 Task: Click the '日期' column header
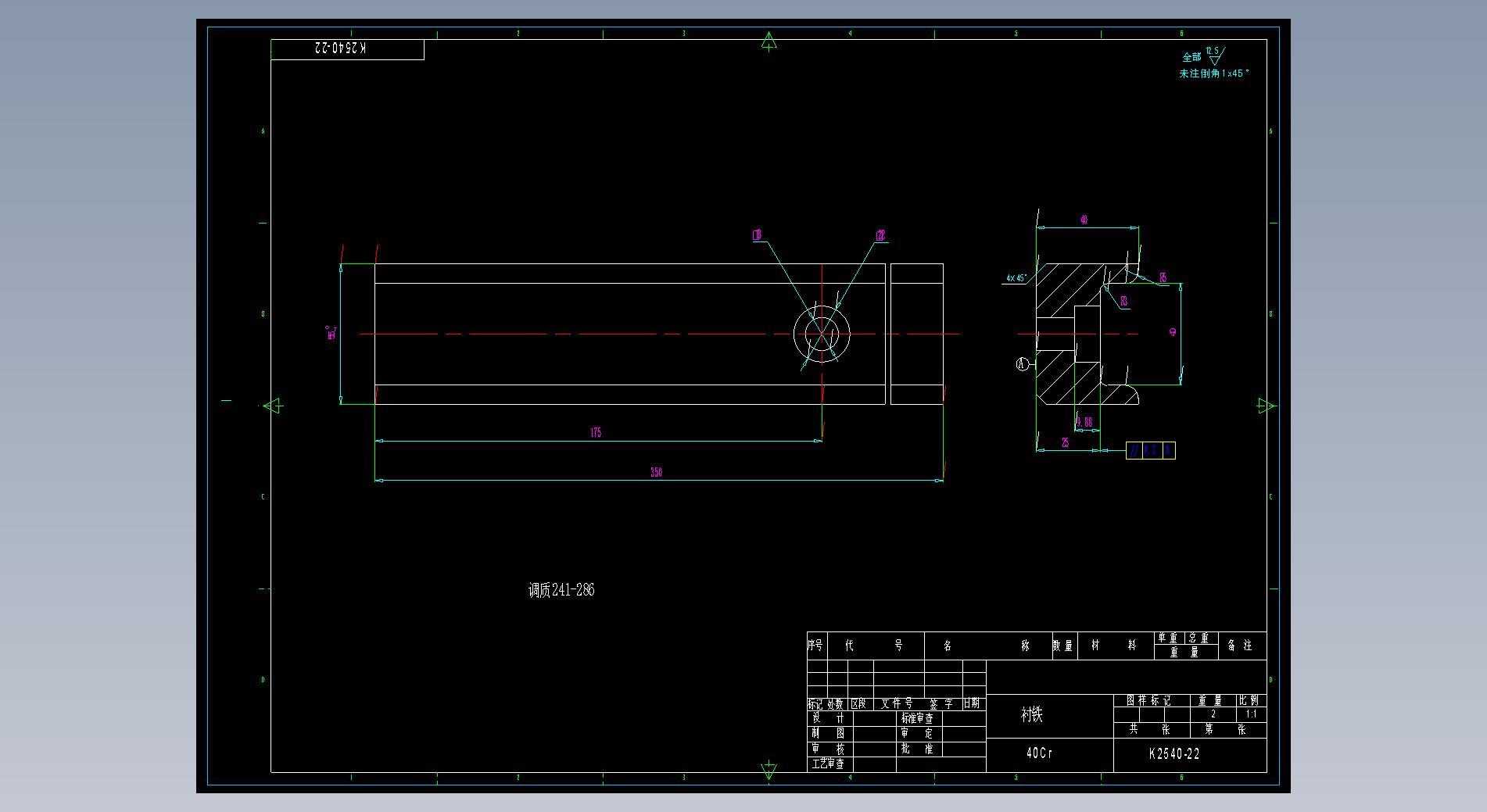point(971,703)
